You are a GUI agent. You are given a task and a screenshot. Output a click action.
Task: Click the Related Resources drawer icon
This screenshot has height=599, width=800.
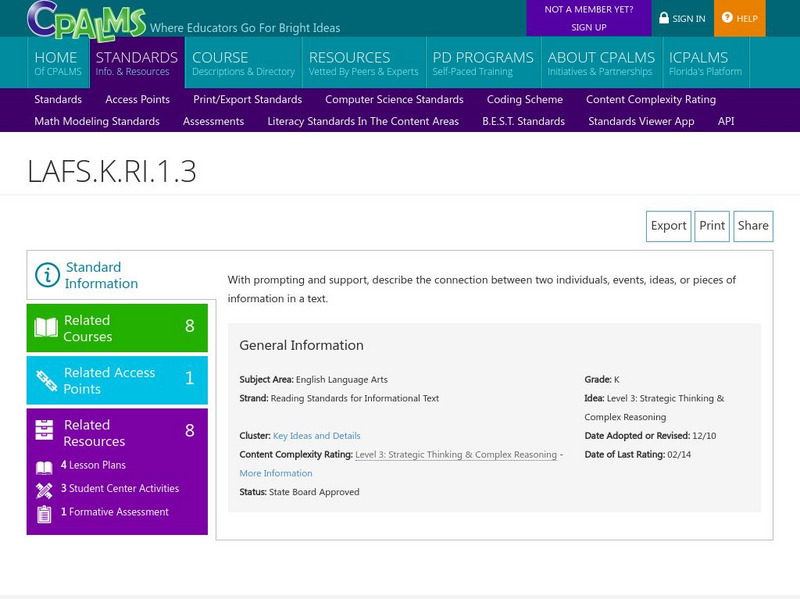tap(45, 432)
